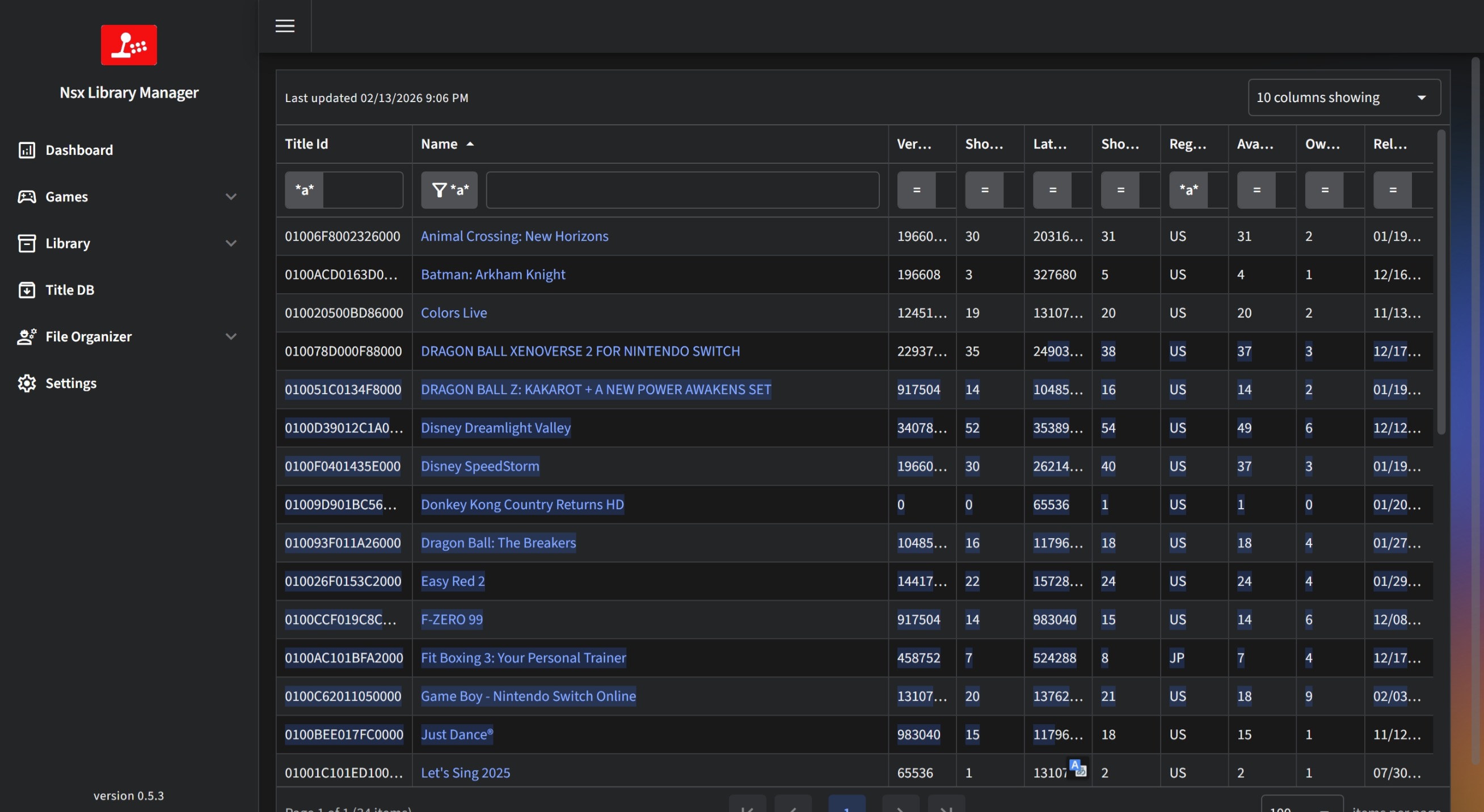This screenshot has height=812, width=1484.
Task: Select Title Id 010020500BD86000 cell
Action: 344,312
